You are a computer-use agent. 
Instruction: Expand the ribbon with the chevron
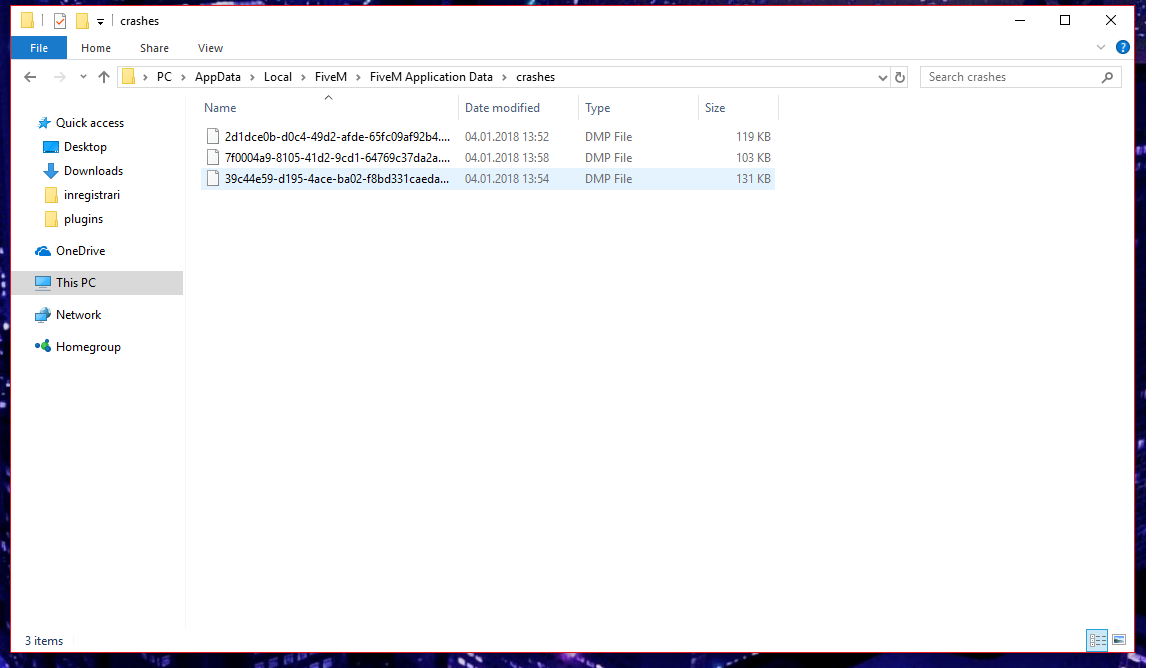point(1101,48)
